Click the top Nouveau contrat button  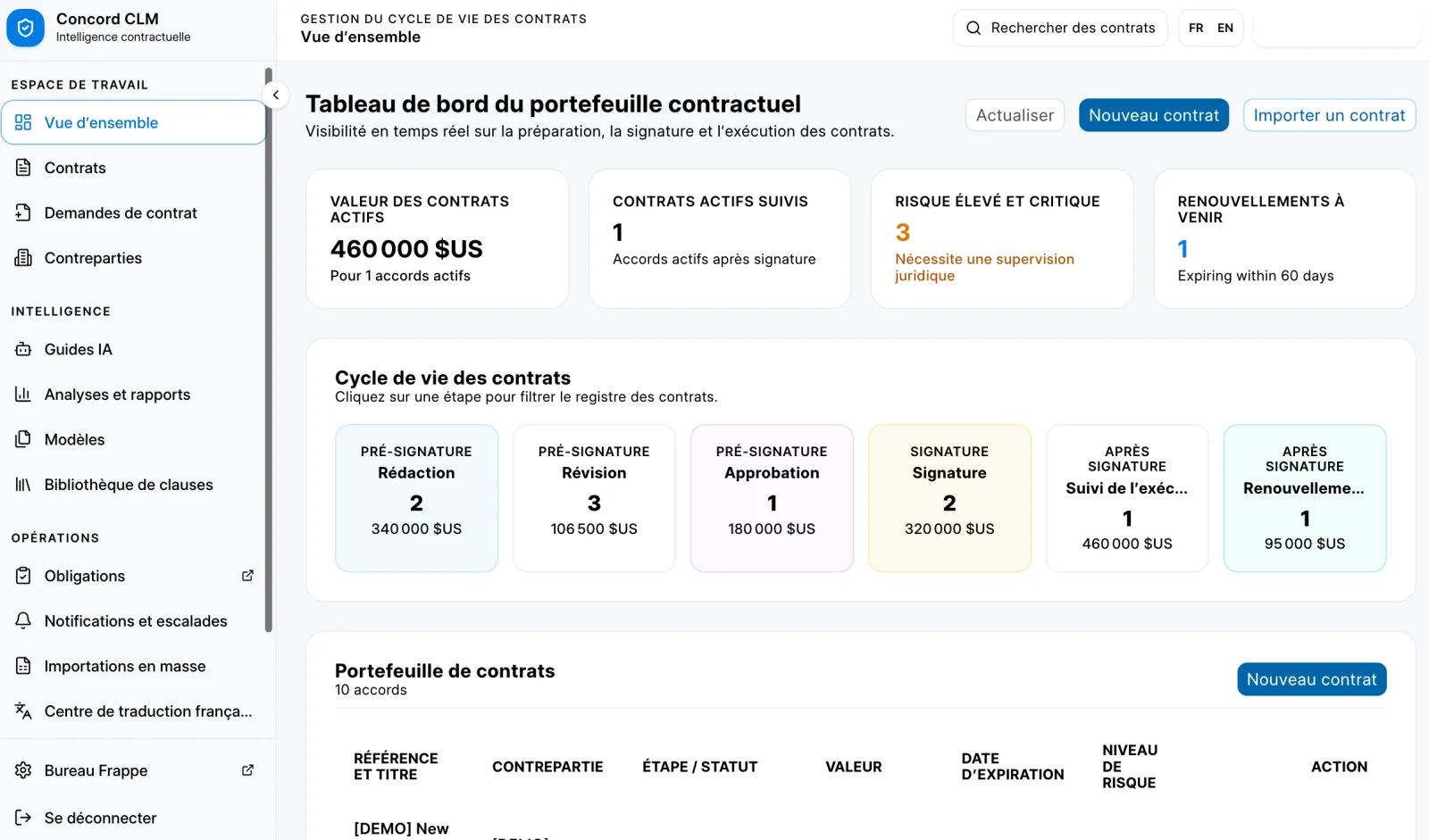point(1154,115)
